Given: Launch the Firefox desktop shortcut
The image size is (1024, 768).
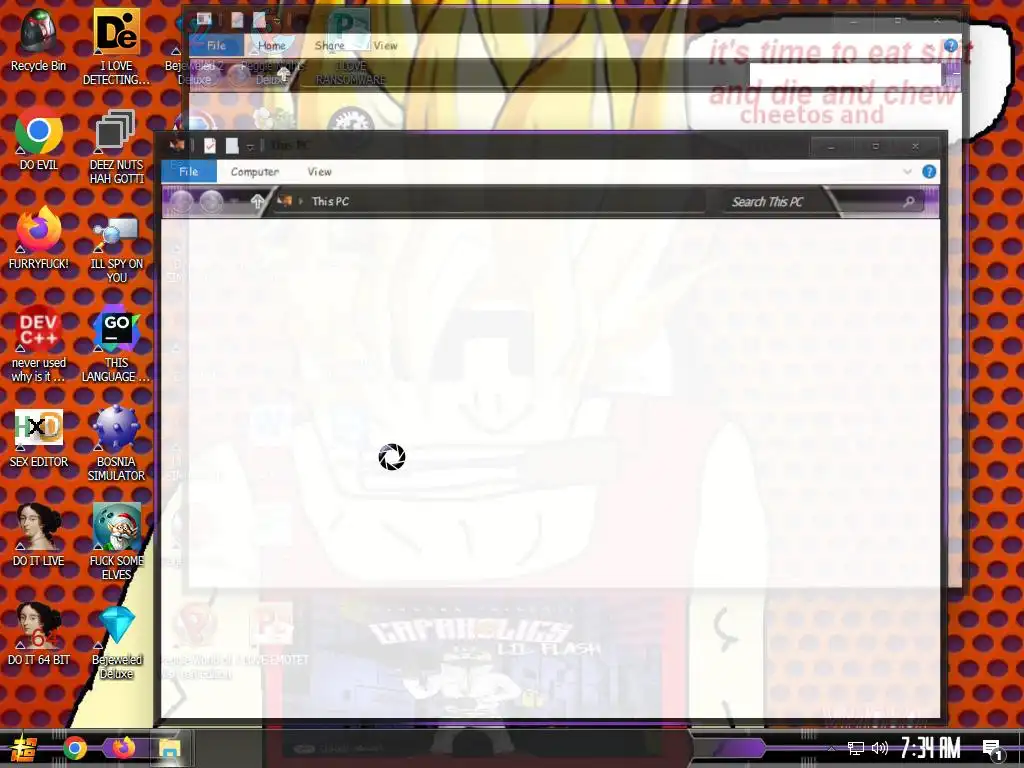Looking at the screenshot, I should (39, 238).
